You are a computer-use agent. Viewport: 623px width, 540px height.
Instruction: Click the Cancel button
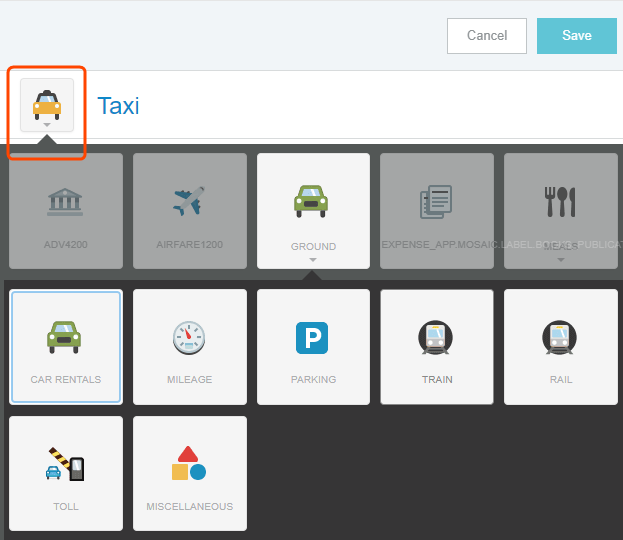click(x=487, y=36)
